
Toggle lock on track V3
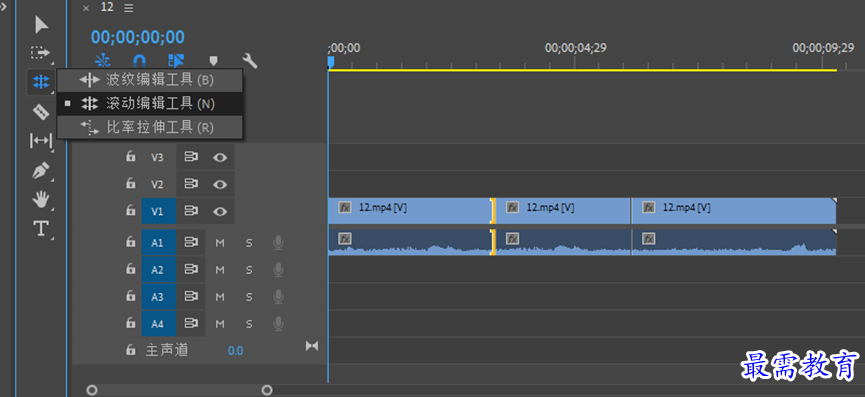tap(131, 157)
